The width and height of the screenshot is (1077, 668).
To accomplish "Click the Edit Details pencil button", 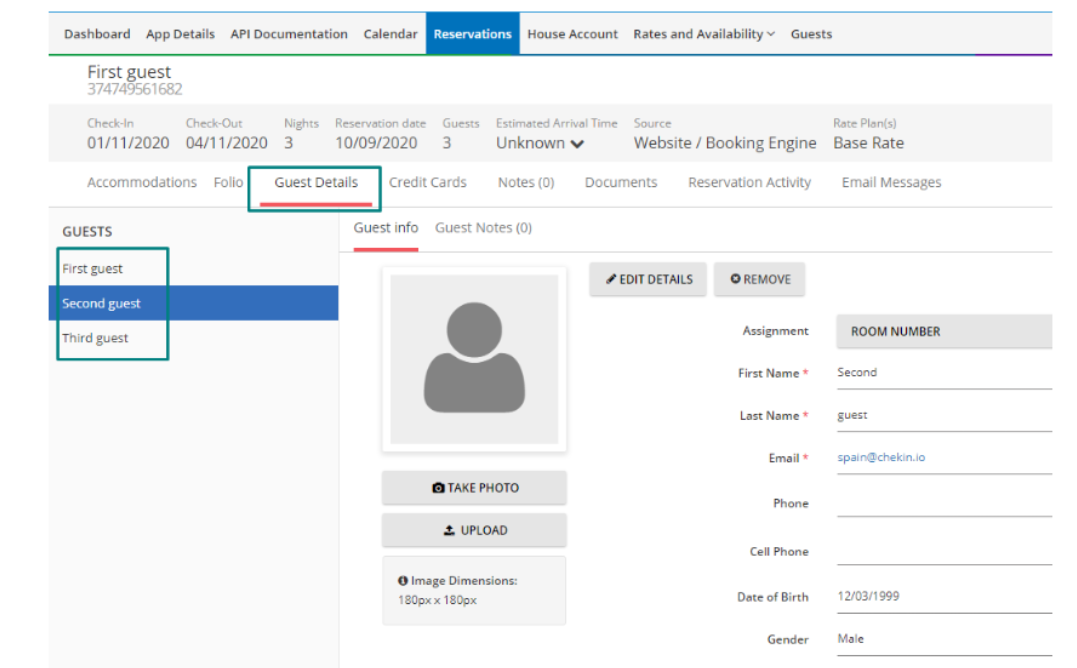I will tap(648, 280).
